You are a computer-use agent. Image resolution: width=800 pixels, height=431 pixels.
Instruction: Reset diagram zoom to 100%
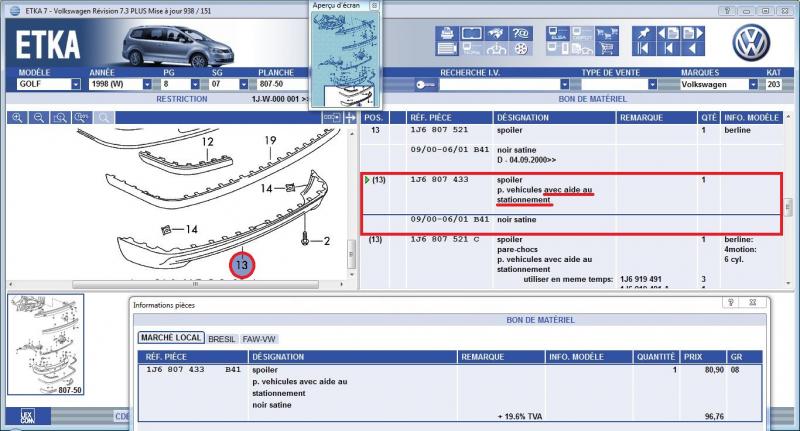[82, 118]
